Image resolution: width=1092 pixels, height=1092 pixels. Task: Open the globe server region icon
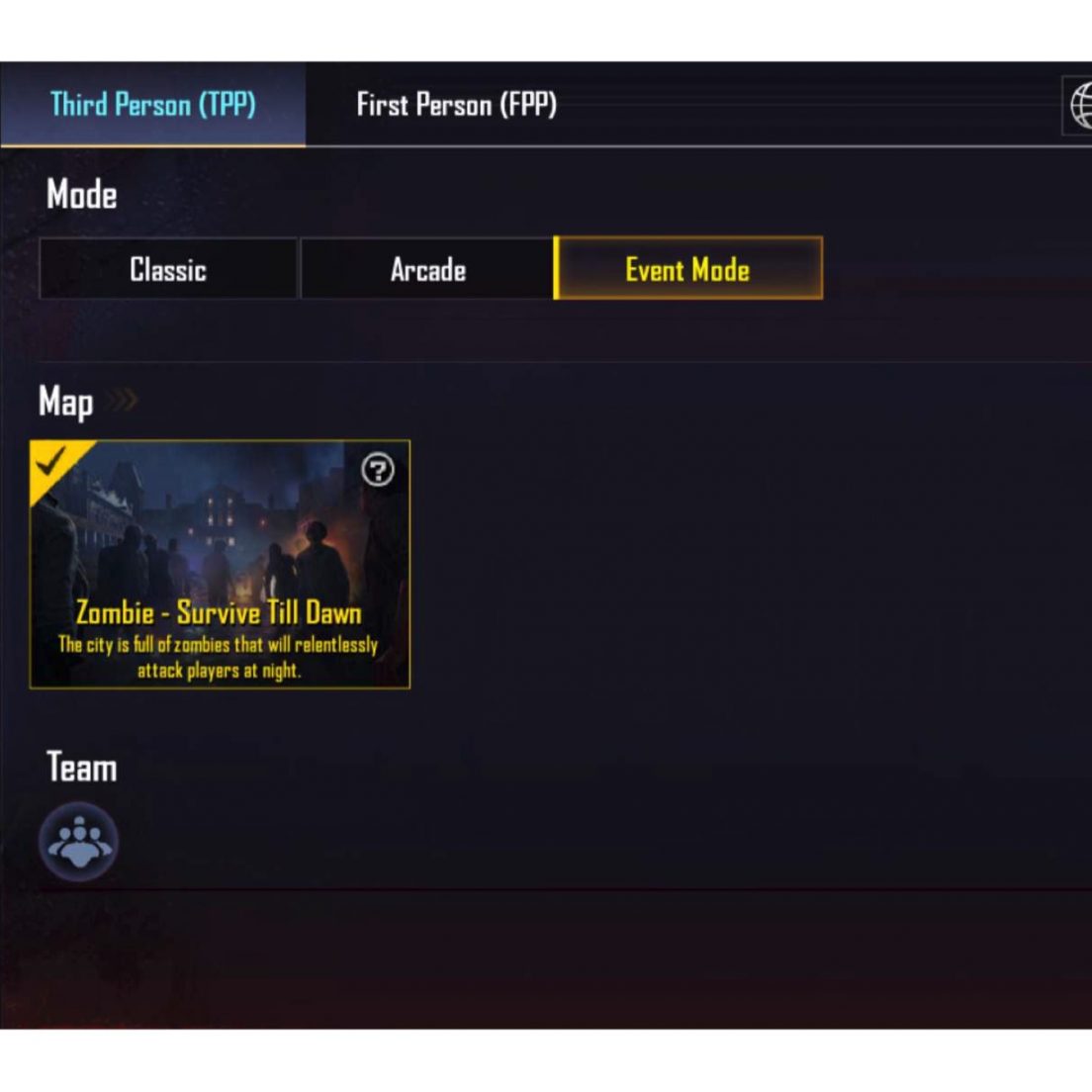[x=1077, y=105]
